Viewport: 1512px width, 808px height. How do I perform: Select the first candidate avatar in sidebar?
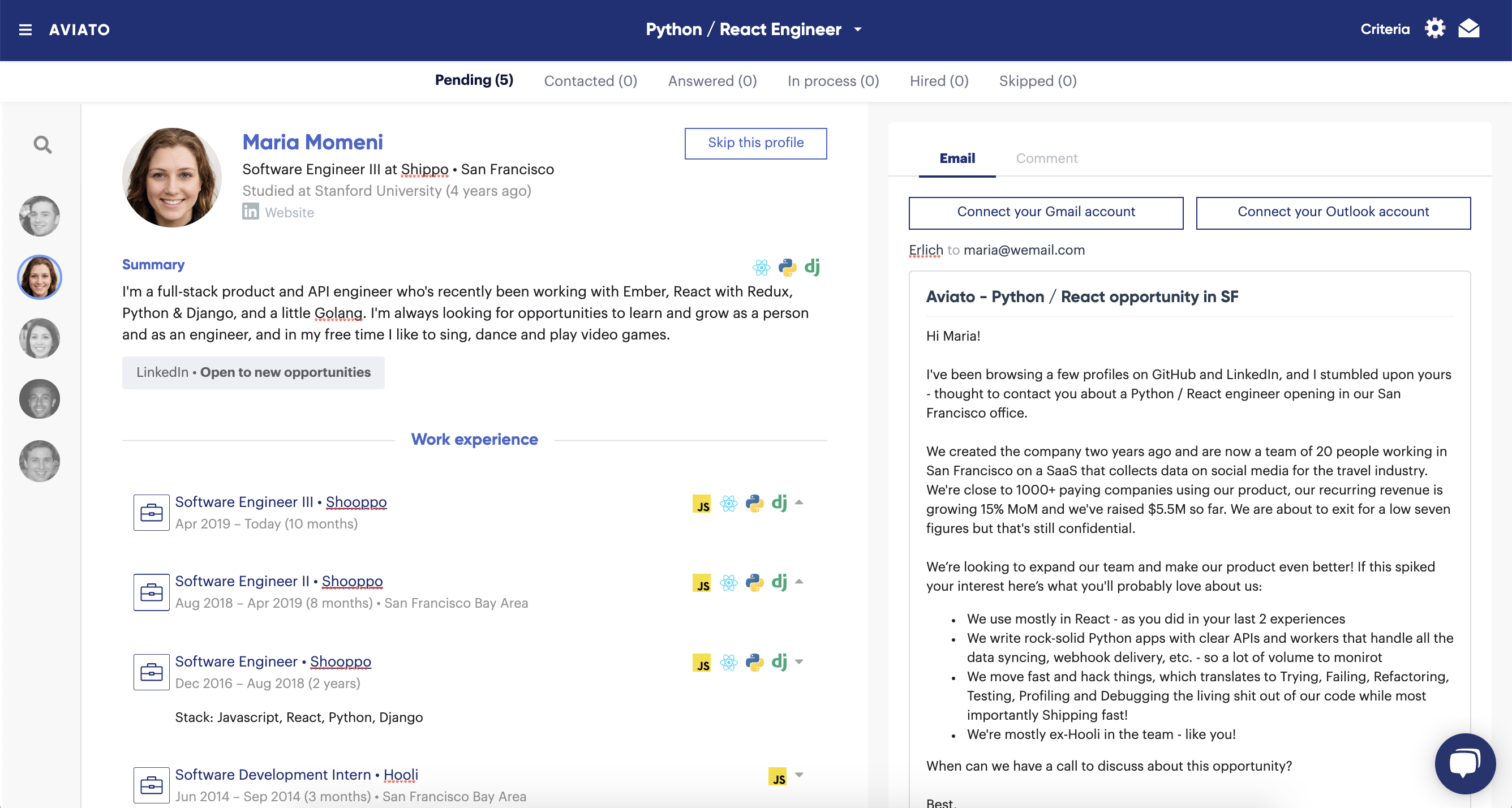[39, 216]
